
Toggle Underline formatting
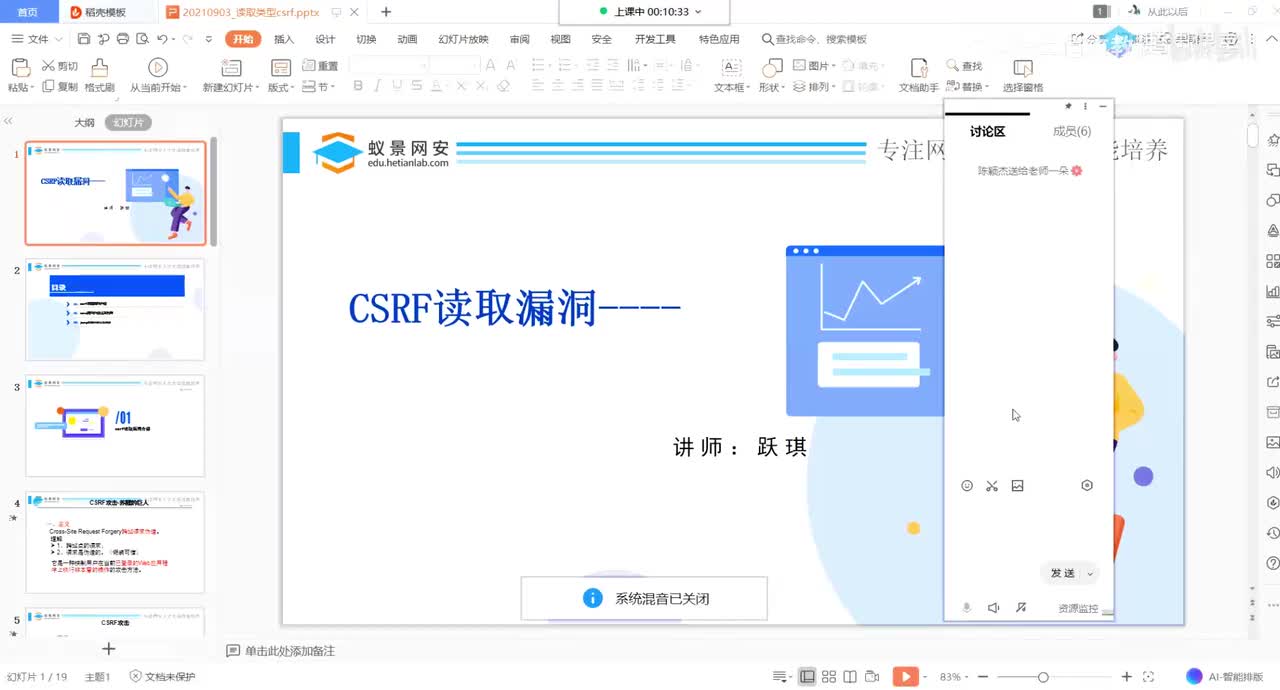399,87
